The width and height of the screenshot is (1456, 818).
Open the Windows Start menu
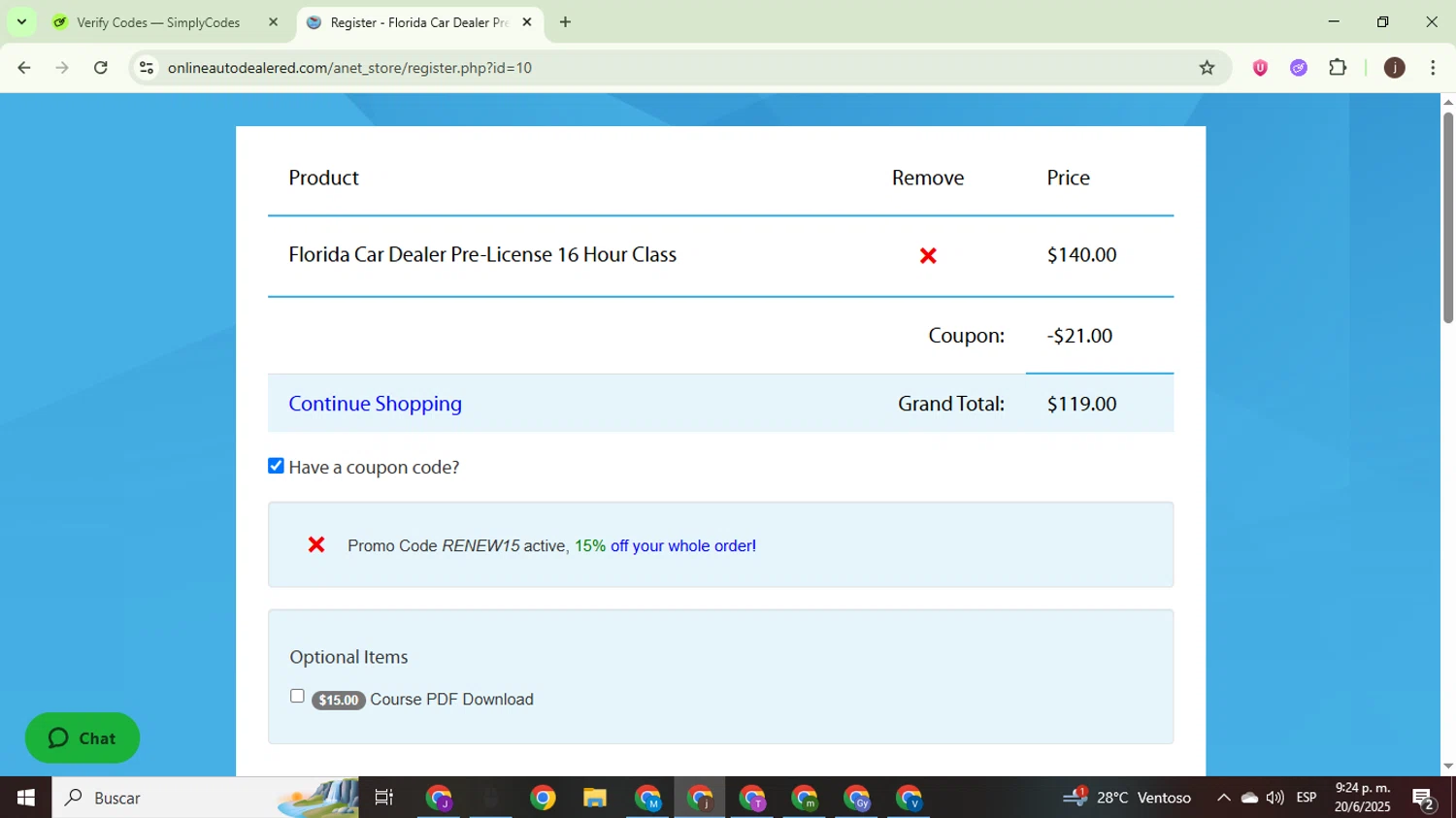point(25,798)
